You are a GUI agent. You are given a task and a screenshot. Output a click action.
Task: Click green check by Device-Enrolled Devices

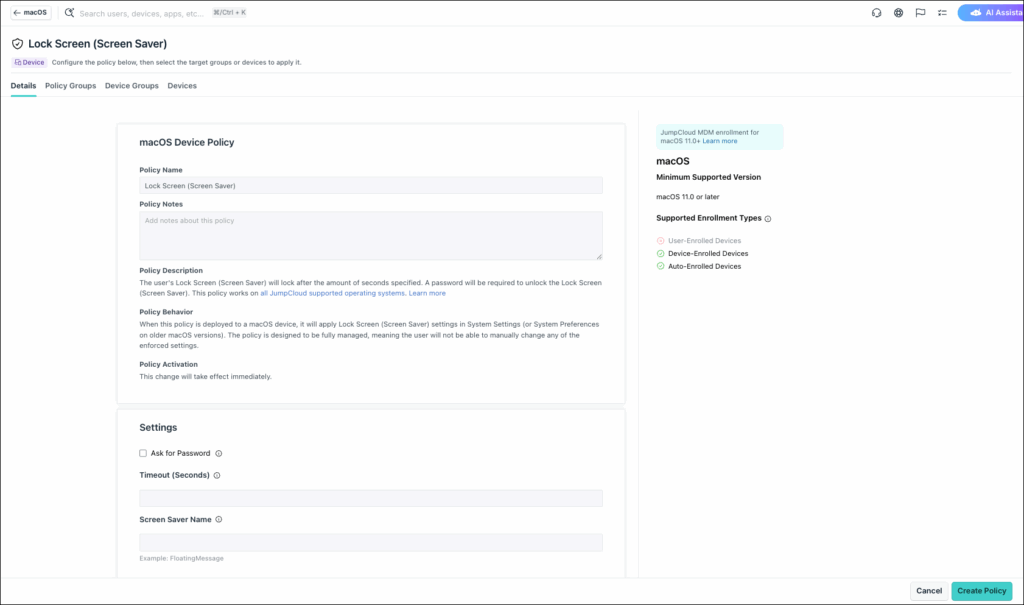tap(660, 253)
